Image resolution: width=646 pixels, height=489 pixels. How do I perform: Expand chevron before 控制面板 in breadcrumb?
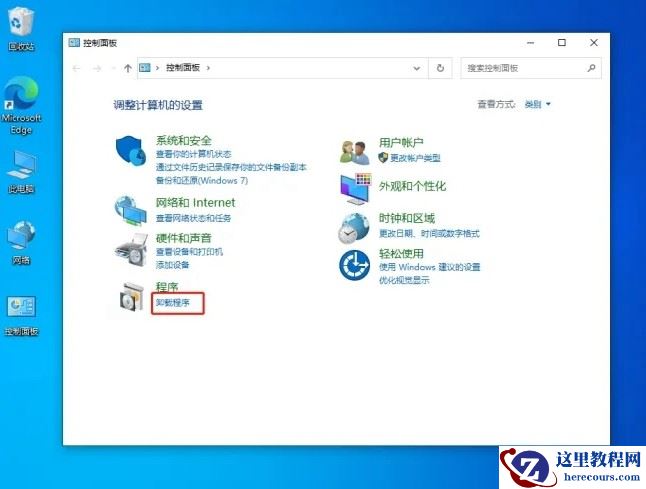point(157,68)
